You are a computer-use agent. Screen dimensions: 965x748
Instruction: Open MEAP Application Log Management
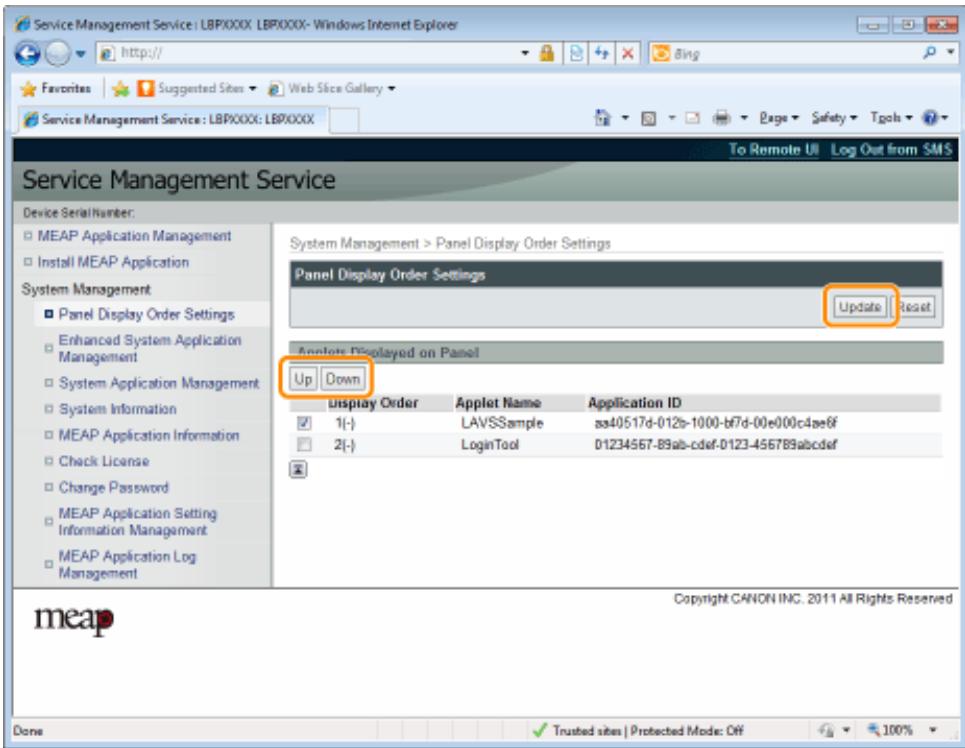coord(127,565)
